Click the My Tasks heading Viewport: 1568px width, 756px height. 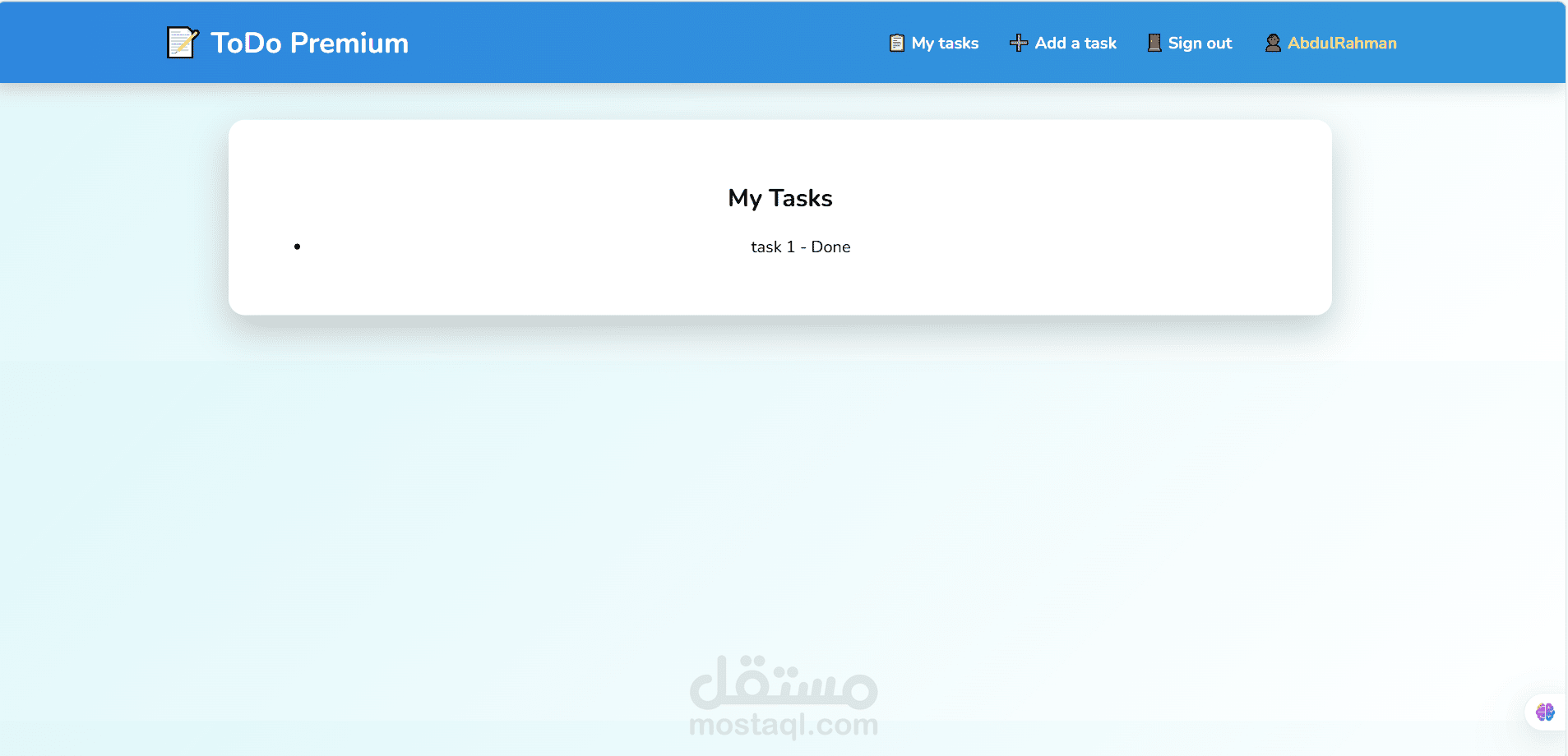(779, 197)
